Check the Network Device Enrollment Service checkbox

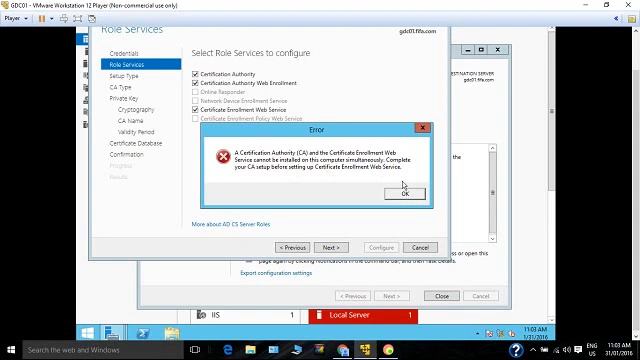(x=195, y=101)
